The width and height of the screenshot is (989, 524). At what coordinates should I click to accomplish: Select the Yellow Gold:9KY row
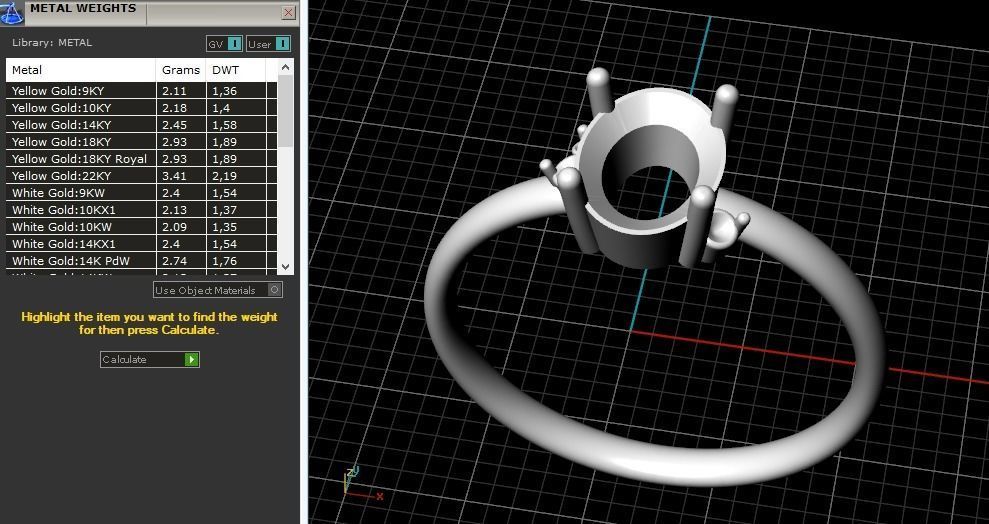[x=141, y=91]
